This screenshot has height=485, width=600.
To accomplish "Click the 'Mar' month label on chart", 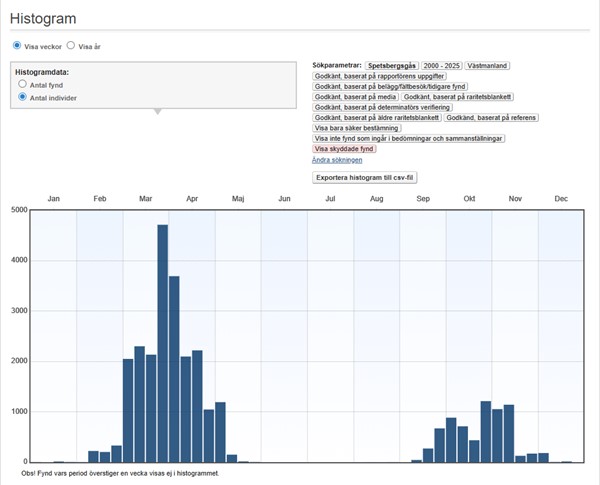I will (145, 200).
